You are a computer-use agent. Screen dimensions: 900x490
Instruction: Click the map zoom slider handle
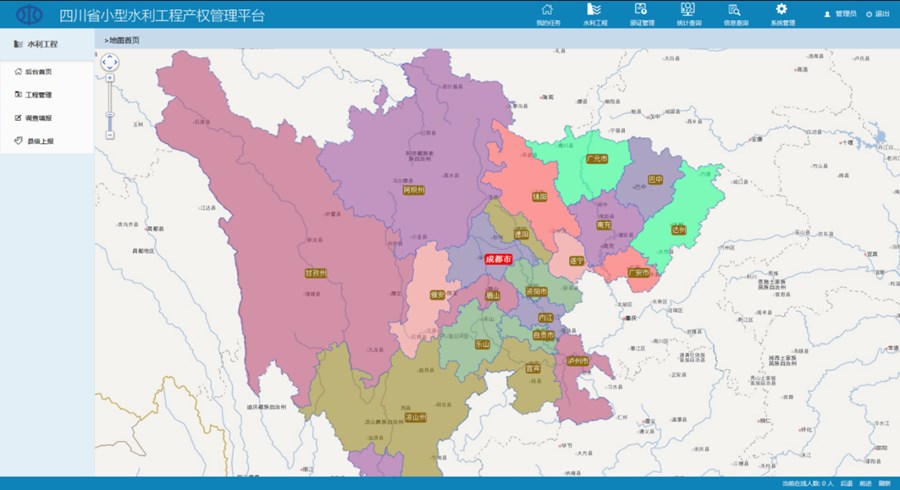[x=110, y=114]
